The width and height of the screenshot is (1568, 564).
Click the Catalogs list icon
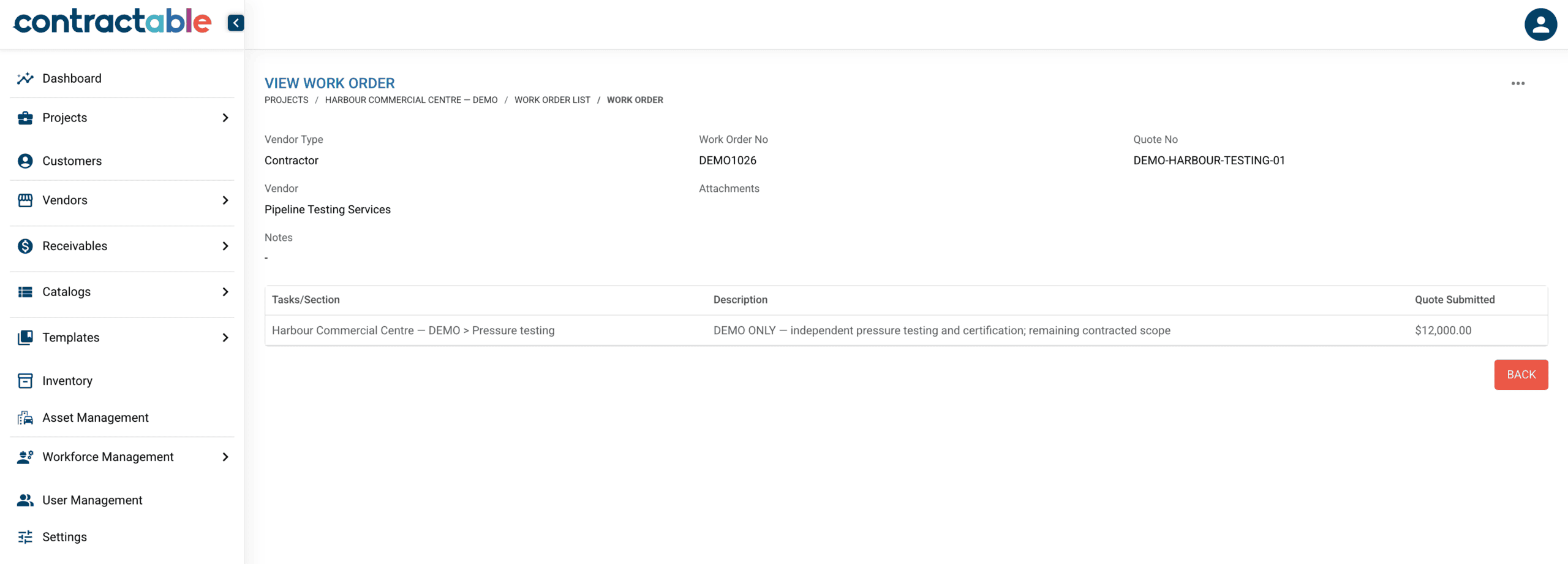coord(25,292)
